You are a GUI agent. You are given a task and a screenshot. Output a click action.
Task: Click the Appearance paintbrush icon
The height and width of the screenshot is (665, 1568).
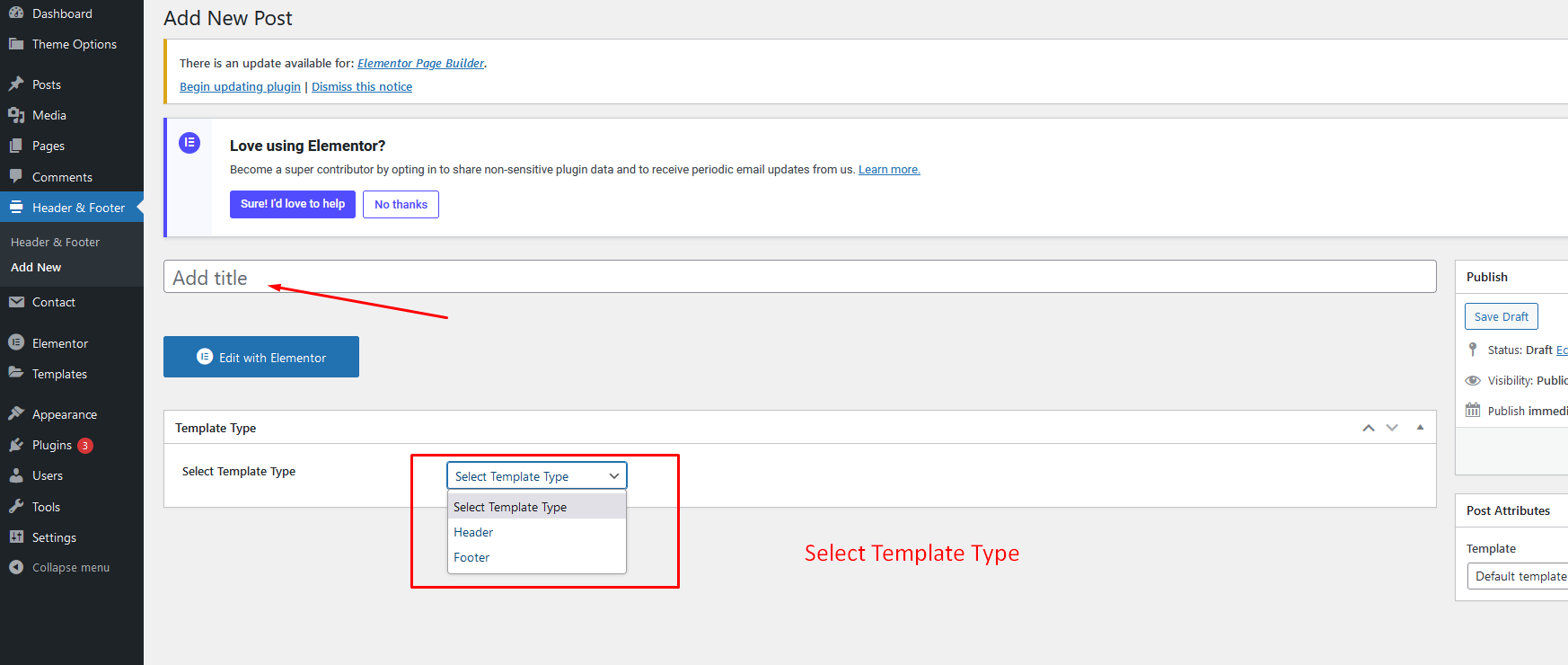pos(16,414)
